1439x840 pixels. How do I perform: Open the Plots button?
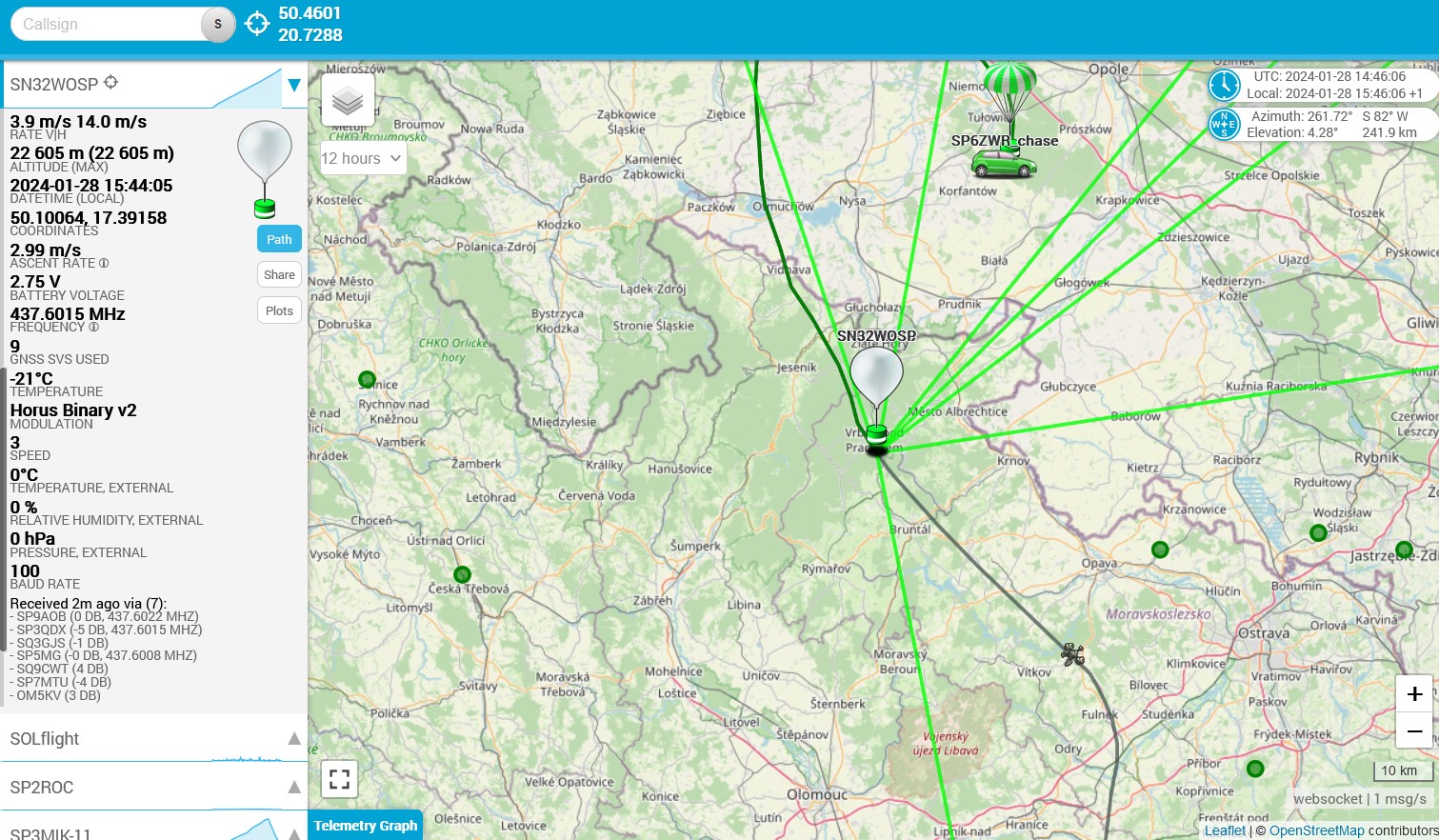coord(279,310)
